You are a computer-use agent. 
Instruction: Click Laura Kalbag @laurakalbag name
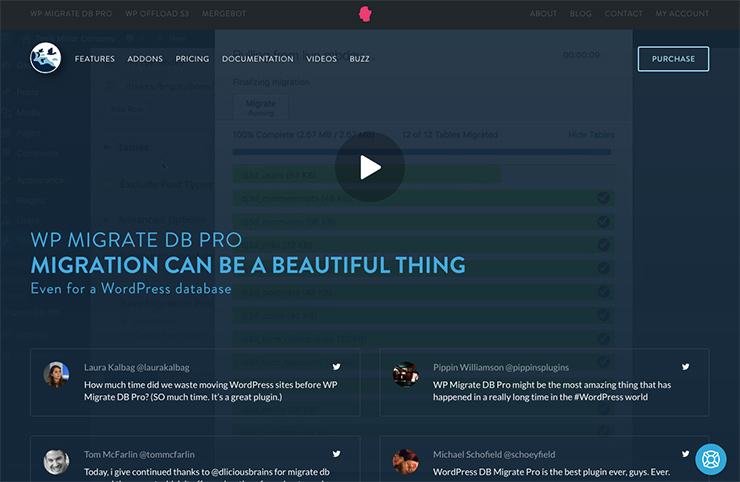[x=137, y=367]
